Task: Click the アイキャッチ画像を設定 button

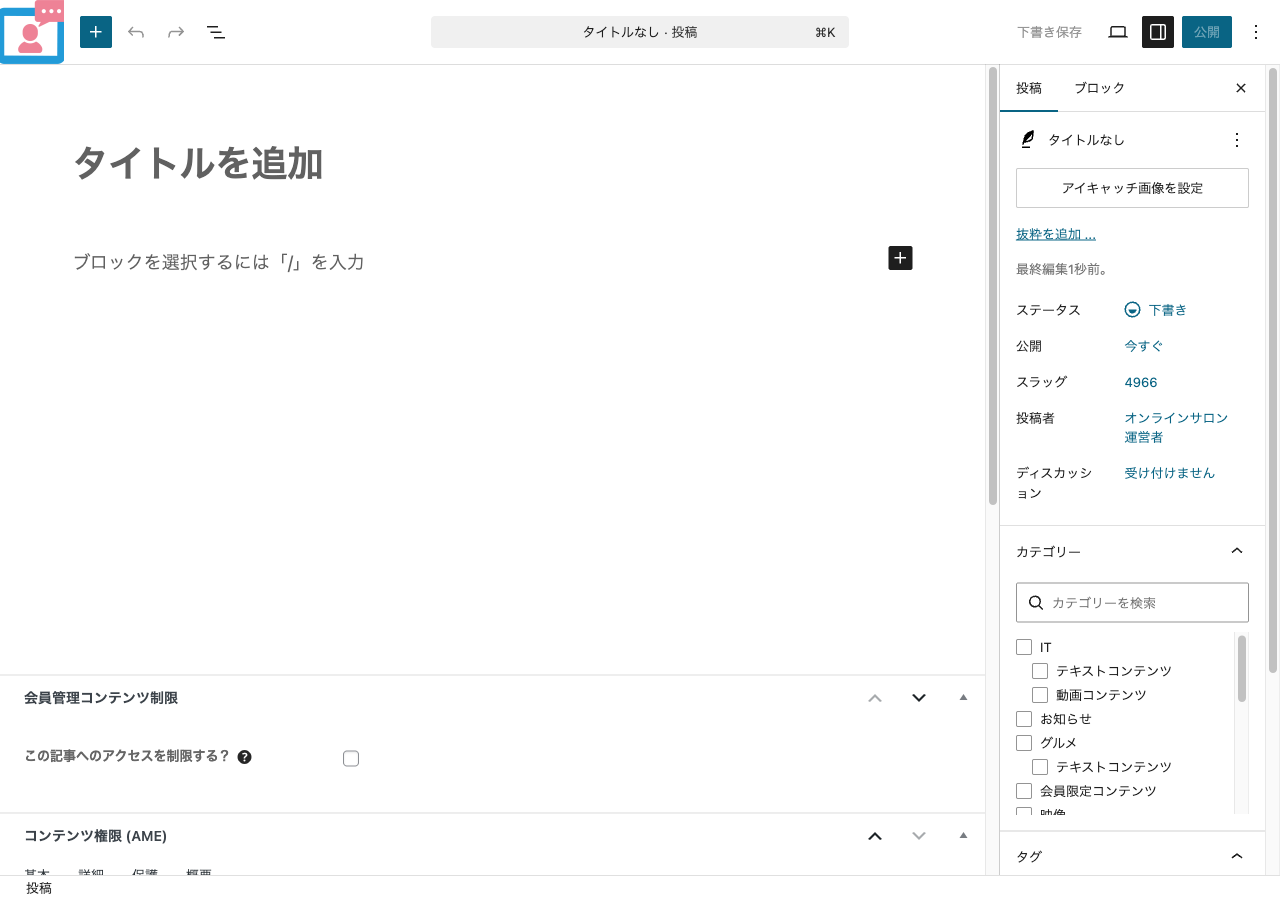Action: coord(1132,188)
